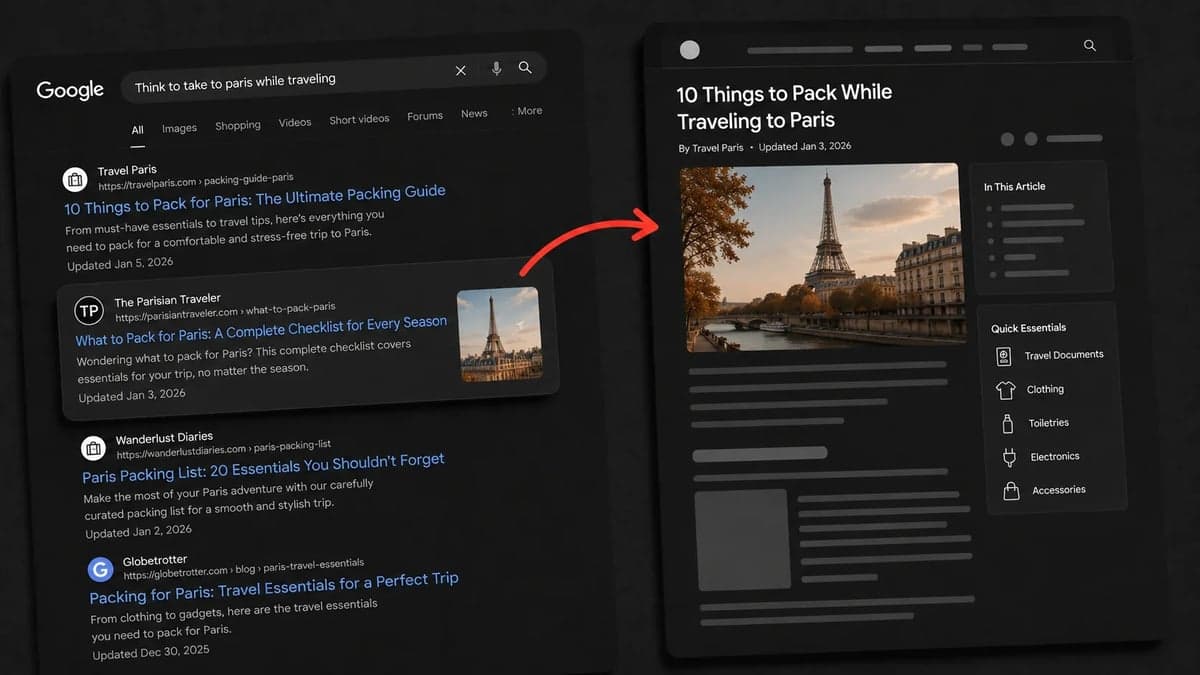Click the 'Travel Documents' quick essential
The height and width of the screenshot is (675, 1200).
coord(1064,355)
